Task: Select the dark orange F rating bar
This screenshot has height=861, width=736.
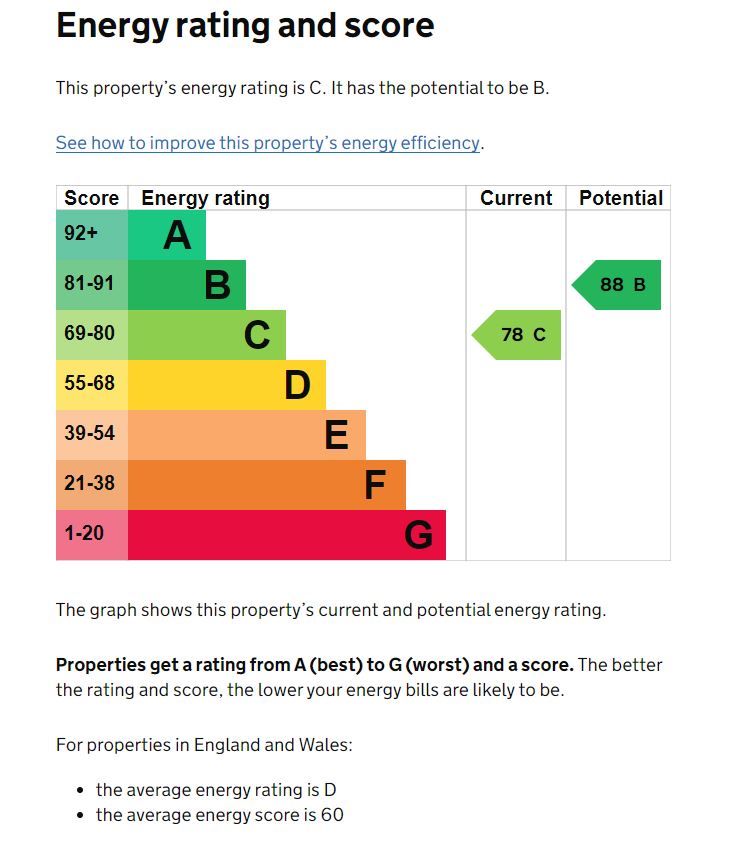Action: coord(267,485)
